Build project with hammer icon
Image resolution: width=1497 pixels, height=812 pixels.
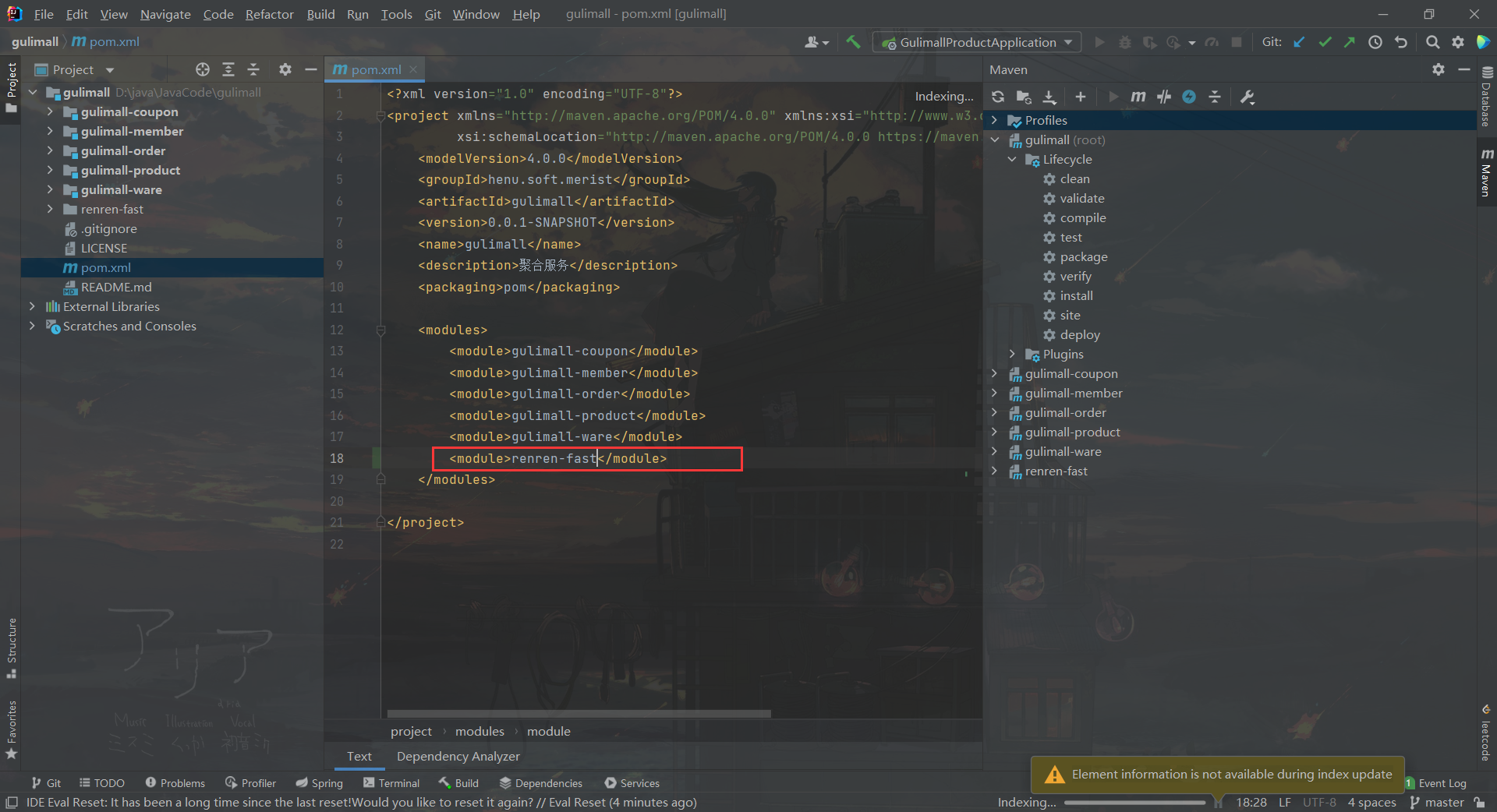coord(853,42)
